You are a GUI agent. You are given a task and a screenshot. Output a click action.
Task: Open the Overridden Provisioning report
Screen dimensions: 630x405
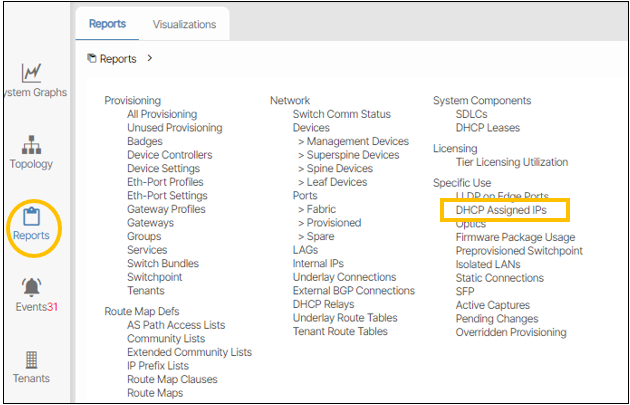pyautogui.click(x=510, y=332)
